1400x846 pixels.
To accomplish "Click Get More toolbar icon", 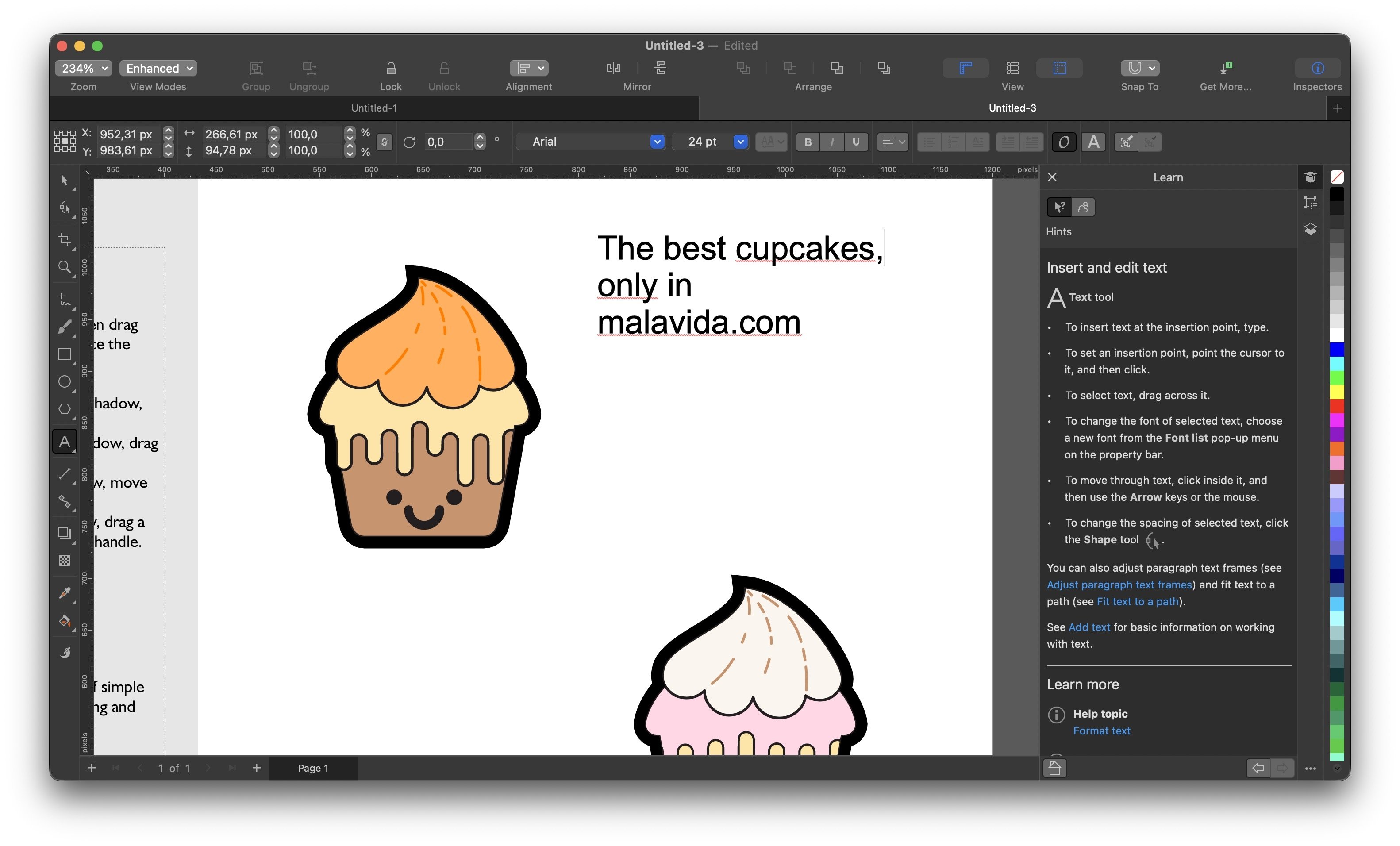I will 1225,68.
